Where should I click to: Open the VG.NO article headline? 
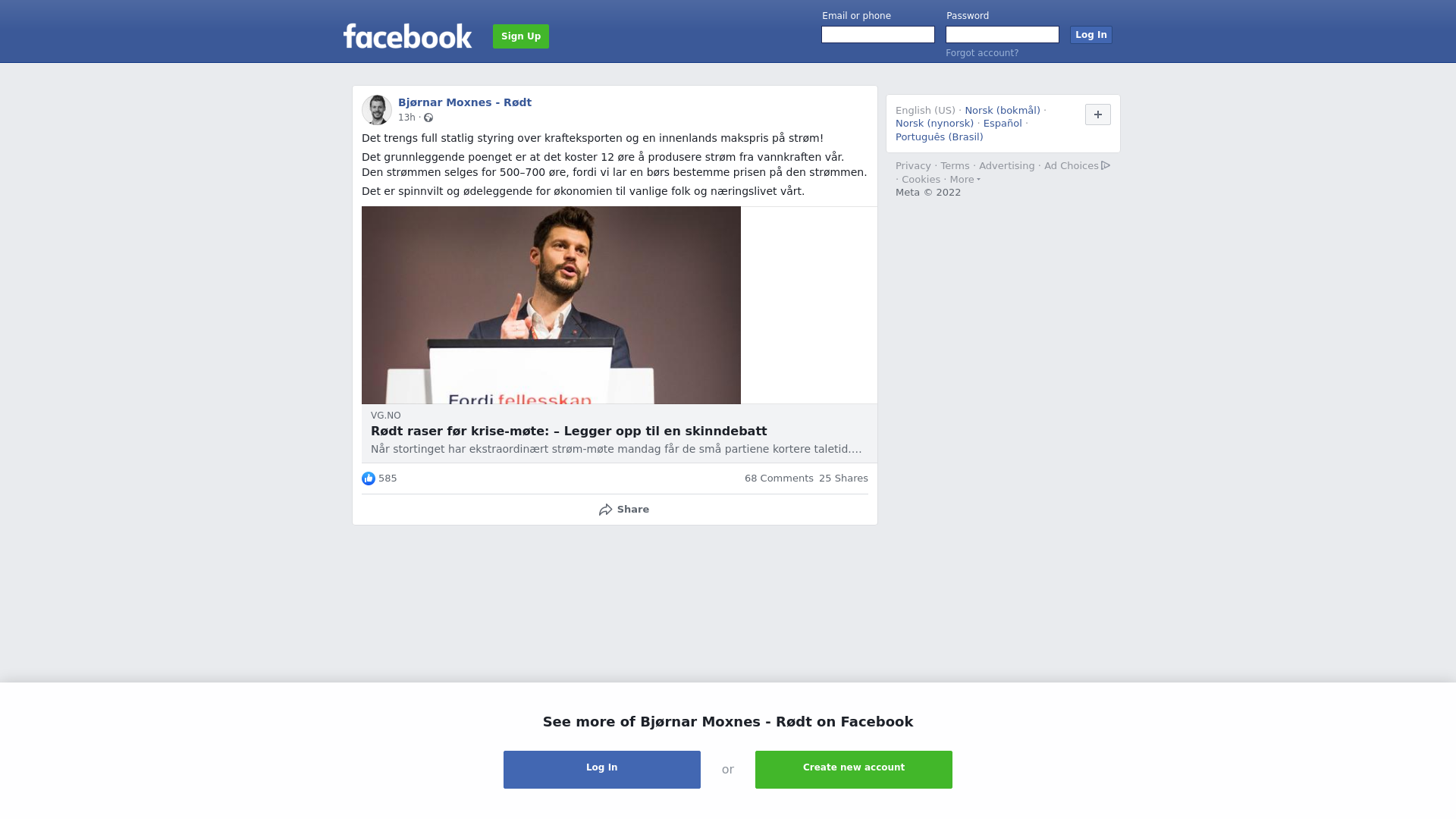tap(569, 431)
